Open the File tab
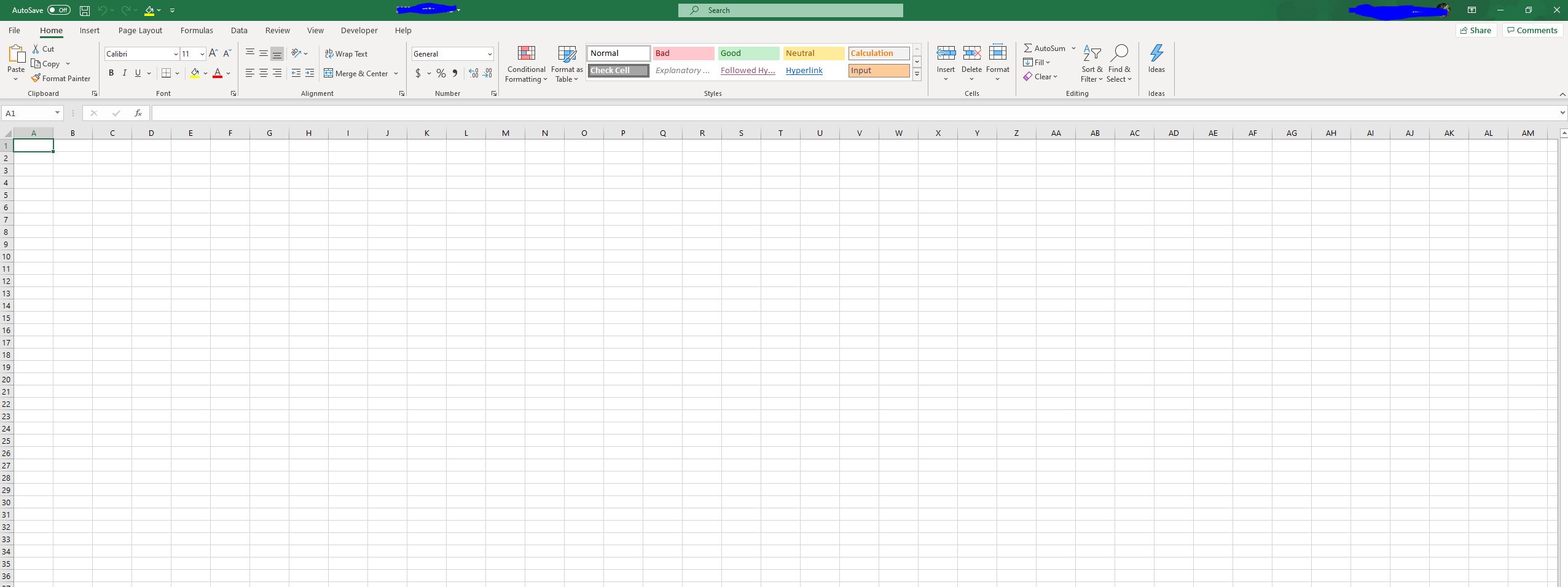1568x587 pixels. pos(14,30)
